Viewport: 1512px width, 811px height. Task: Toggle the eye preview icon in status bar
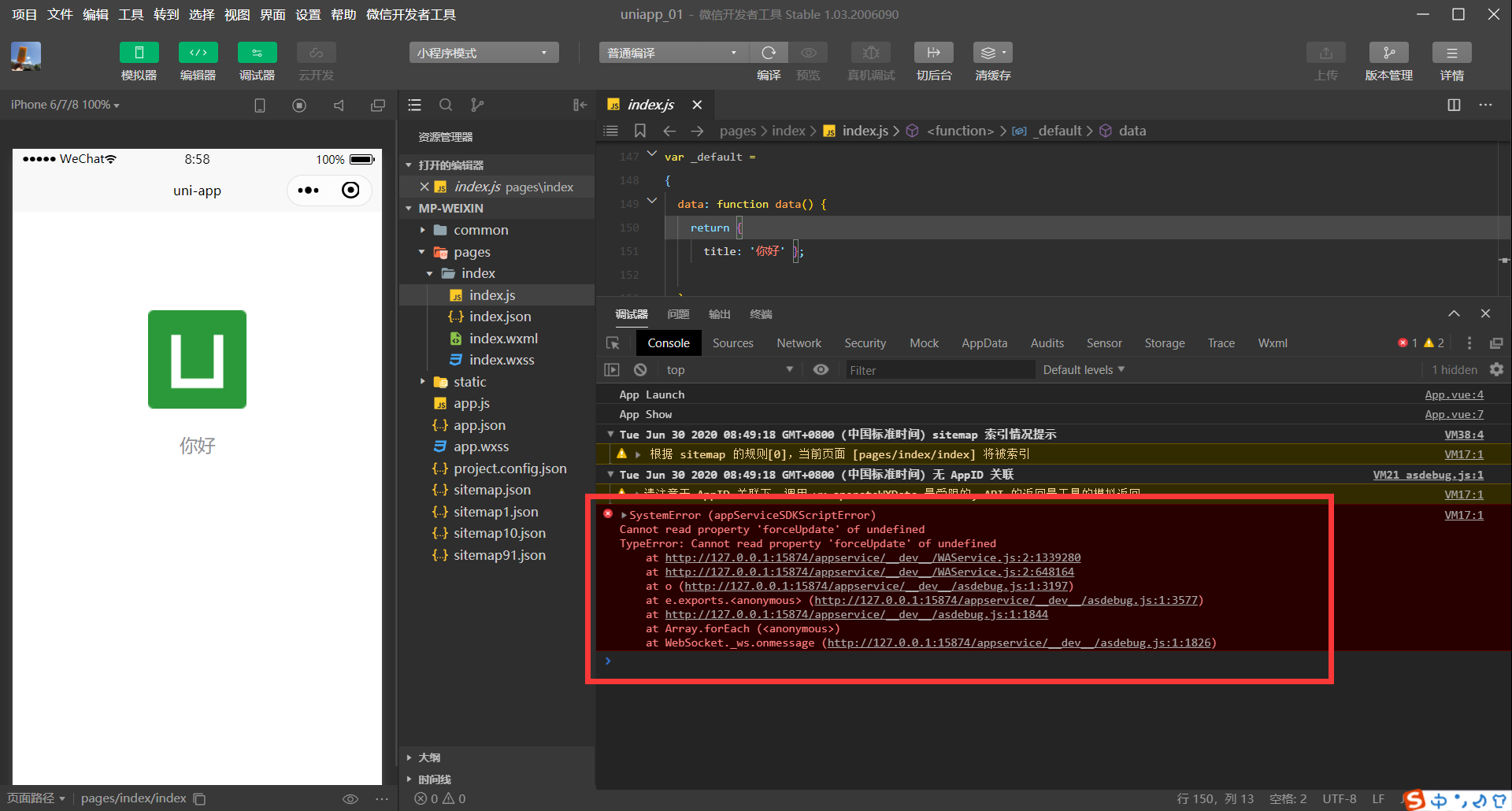tap(350, 798)
